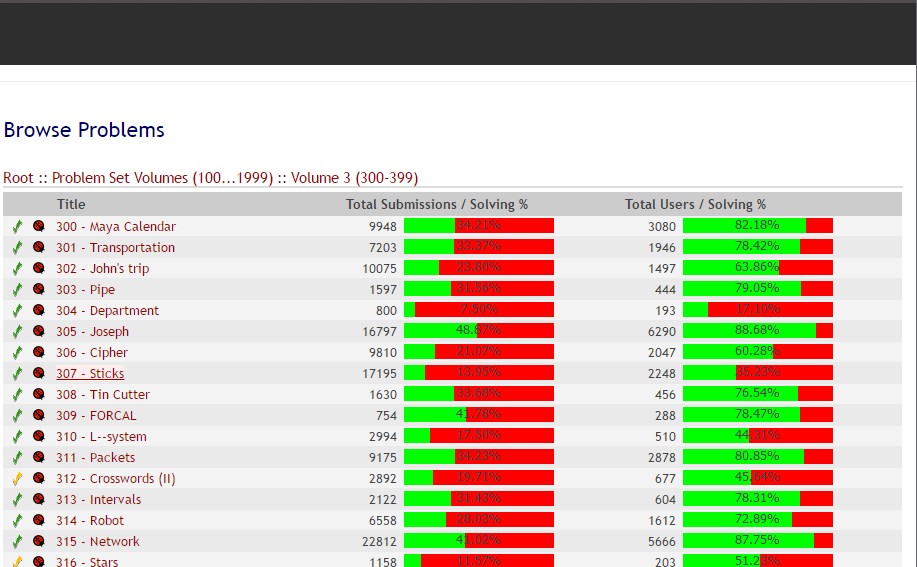The height and width of the screenshot is (567, 917).
Task: Click the red ball icon beside 315 - Network
Action: [x=39, y=541]
